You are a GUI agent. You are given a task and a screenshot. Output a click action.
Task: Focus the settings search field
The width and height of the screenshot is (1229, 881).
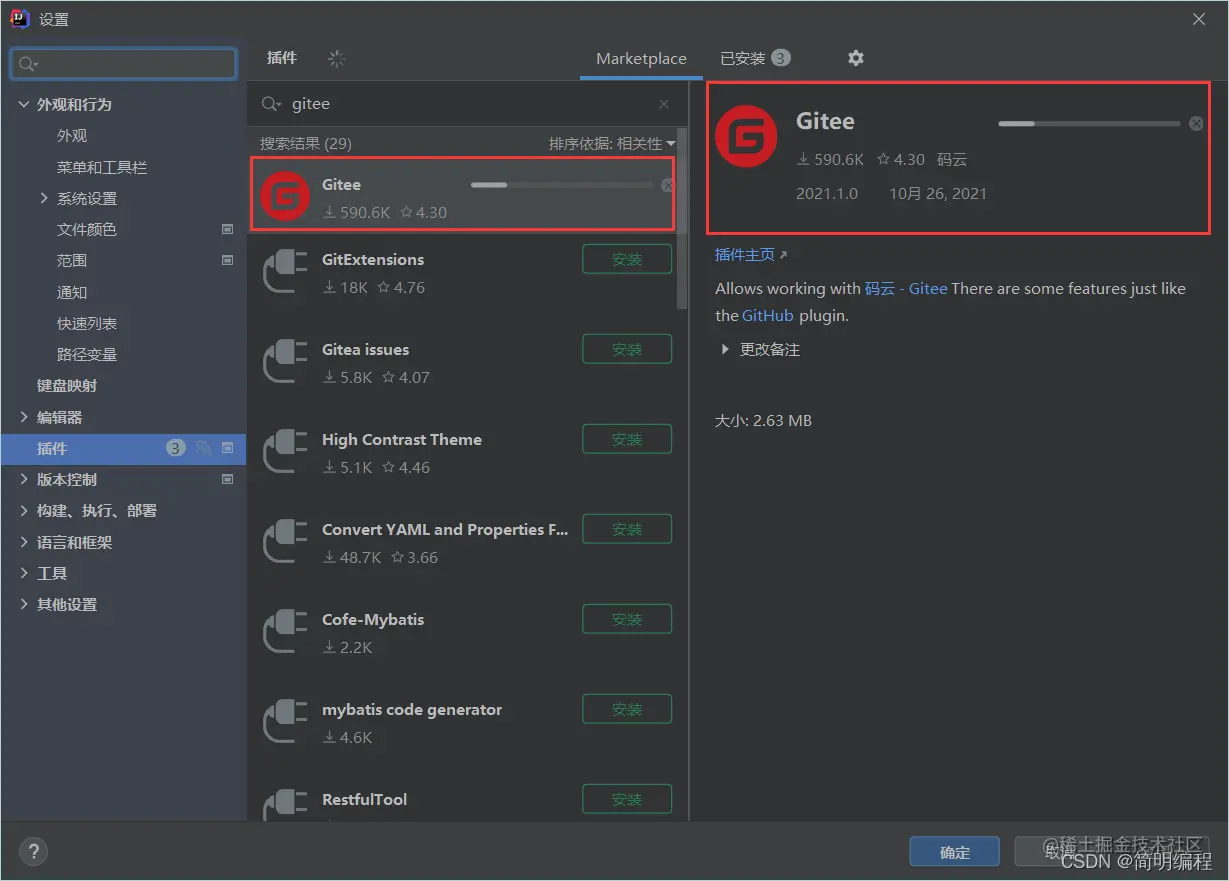[x=123, y=64]
